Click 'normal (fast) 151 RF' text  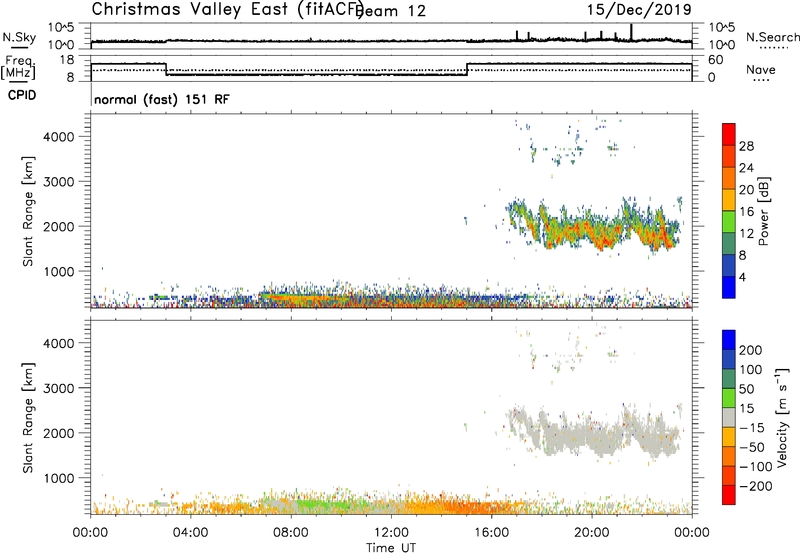162,99
